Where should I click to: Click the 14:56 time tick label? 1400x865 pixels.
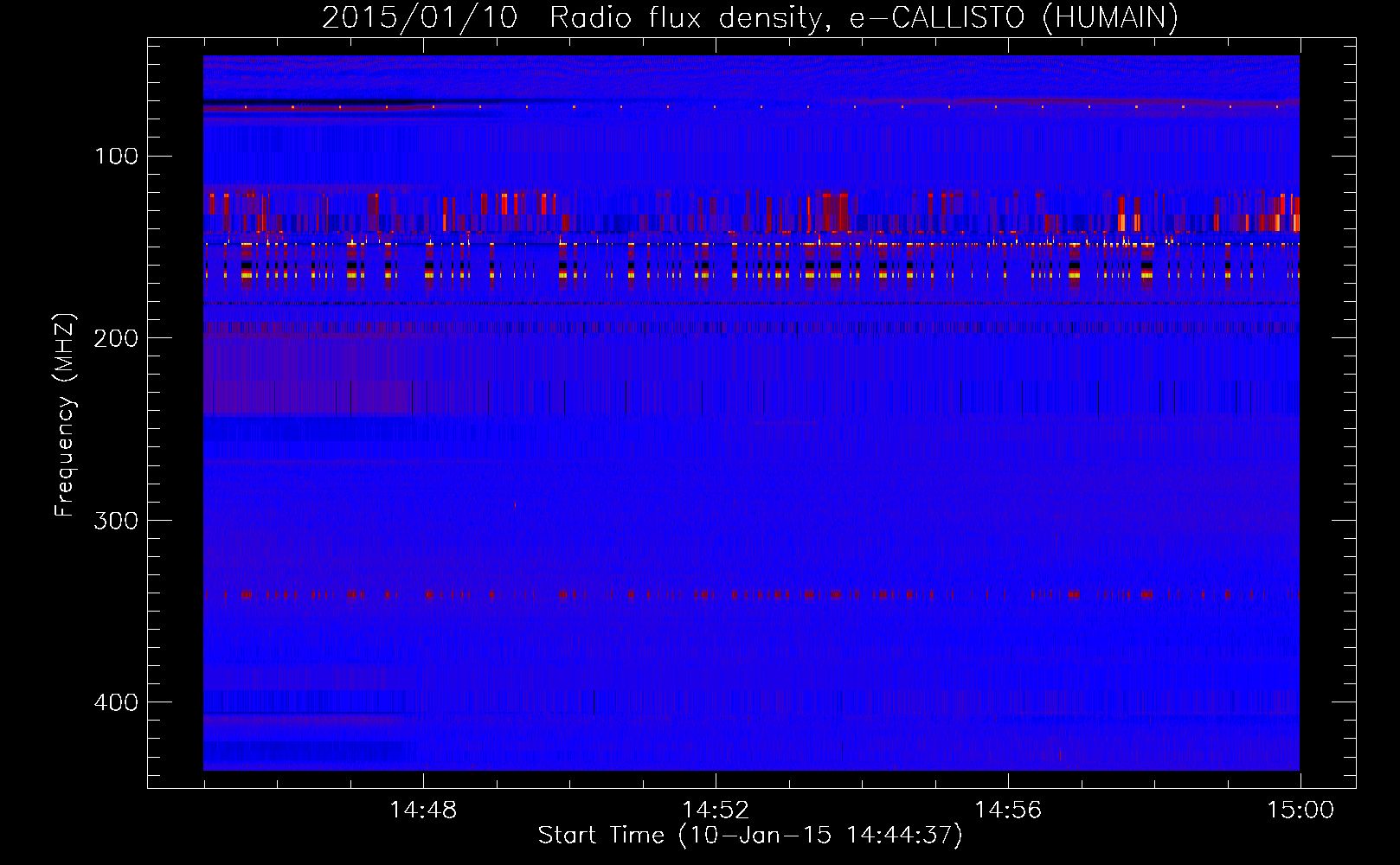[1008, 810]
